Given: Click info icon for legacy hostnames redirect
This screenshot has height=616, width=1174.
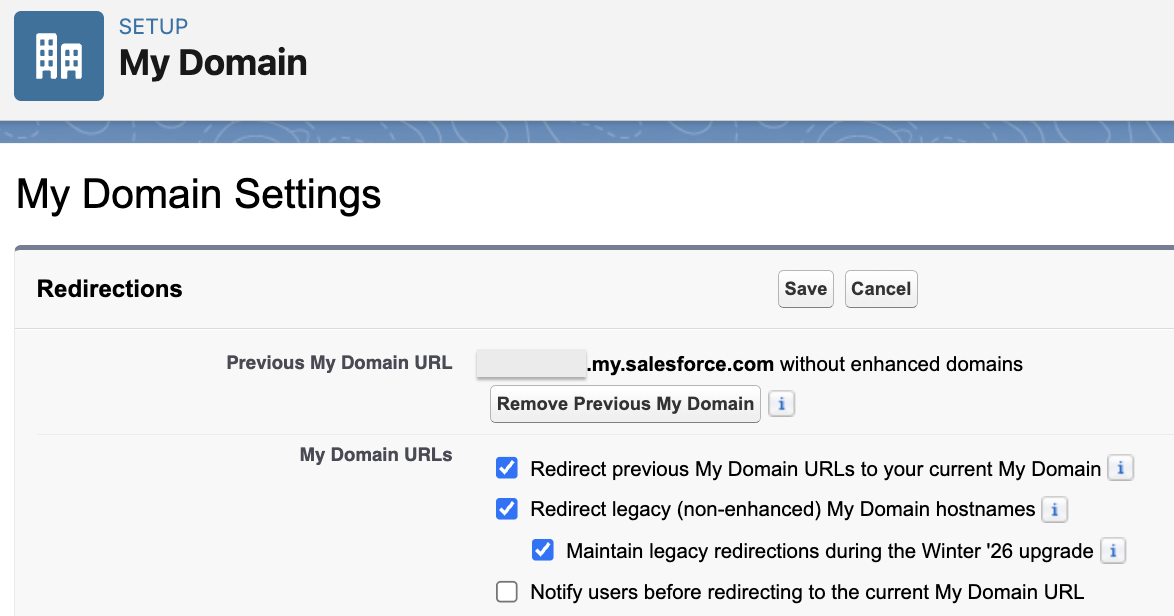Looking at the screenshot, I should pos(1055,510).
